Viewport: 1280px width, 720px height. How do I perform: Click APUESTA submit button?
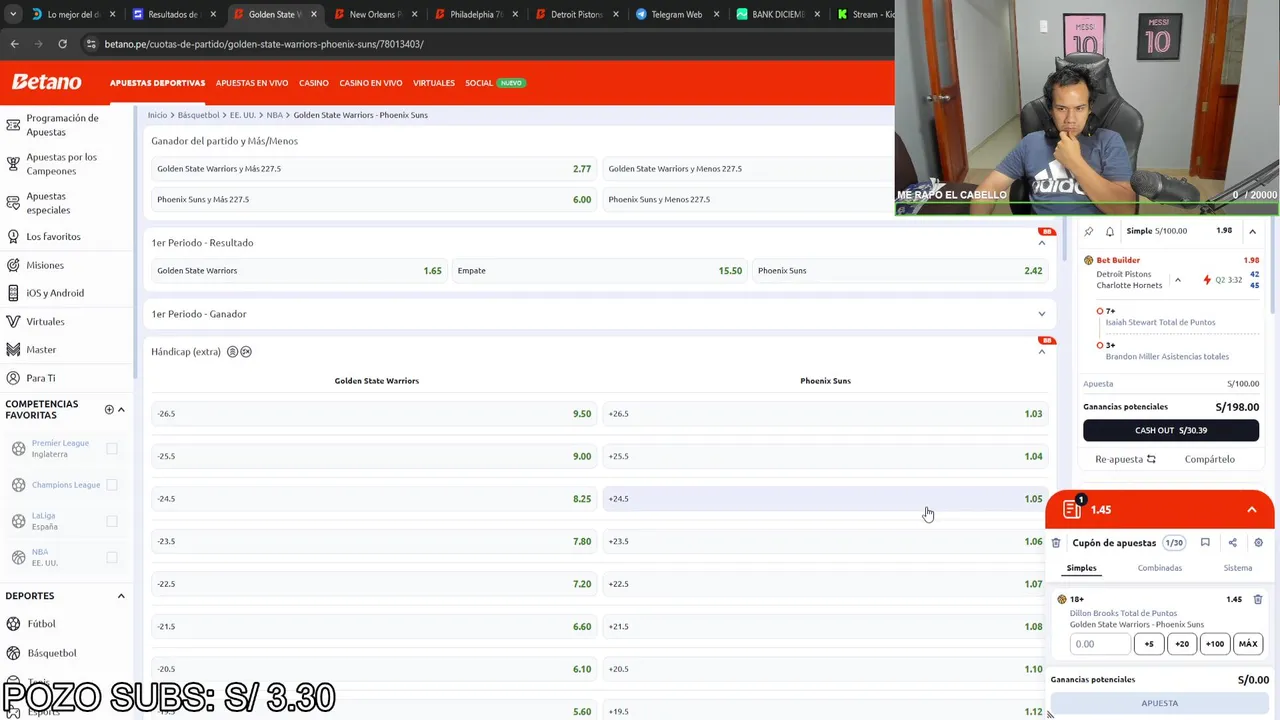(1160, 703)
